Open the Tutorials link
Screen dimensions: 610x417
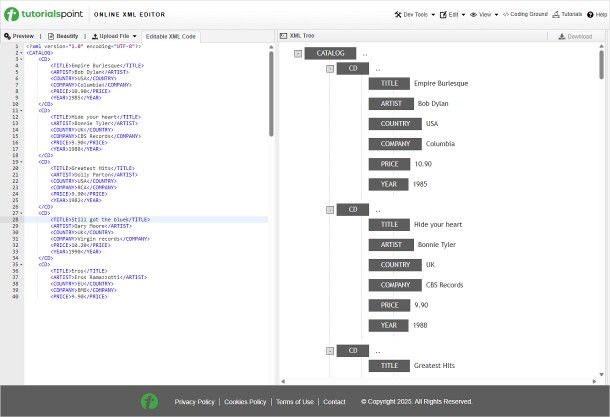point(567,14)
